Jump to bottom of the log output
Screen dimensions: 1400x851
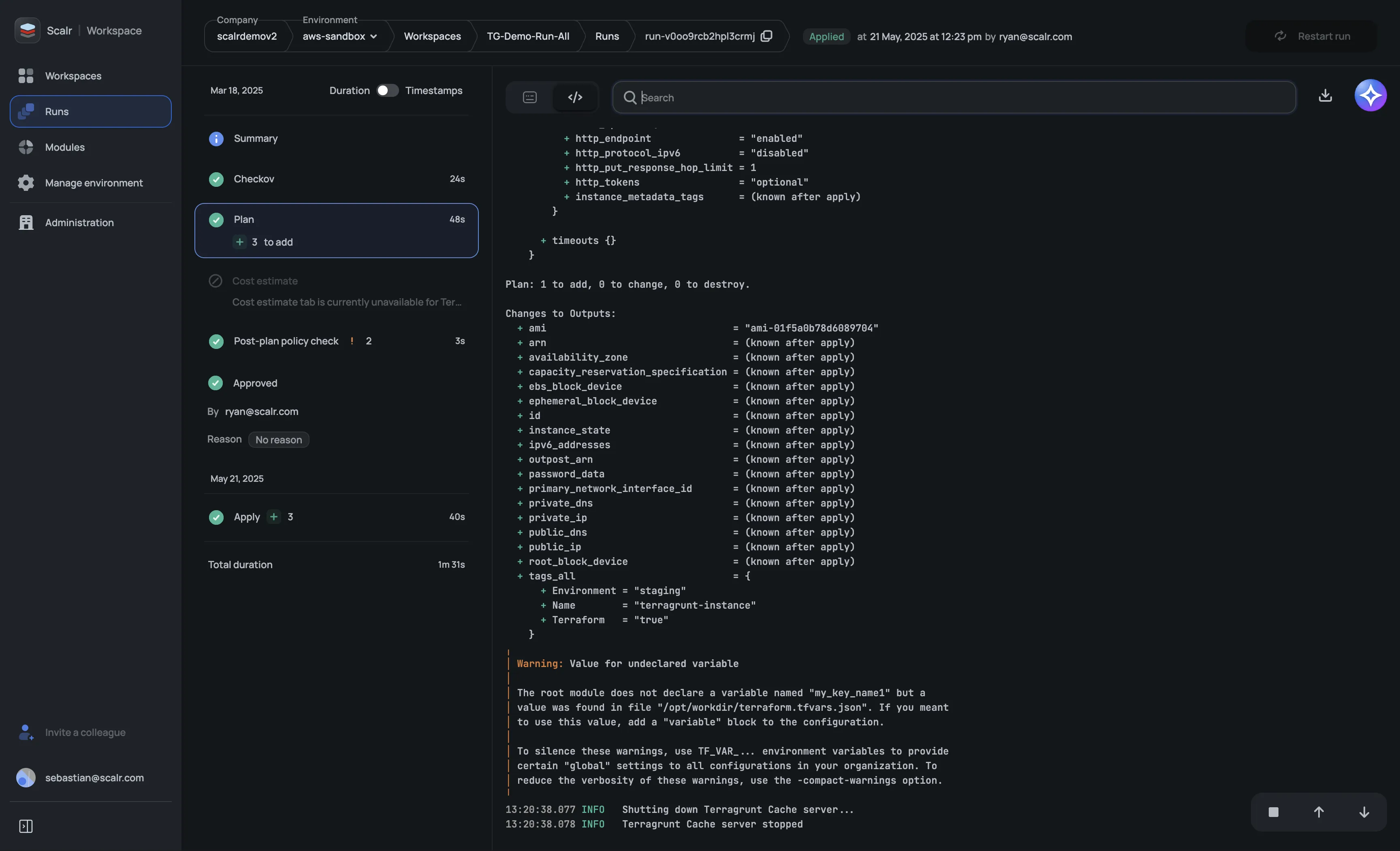1364,813
